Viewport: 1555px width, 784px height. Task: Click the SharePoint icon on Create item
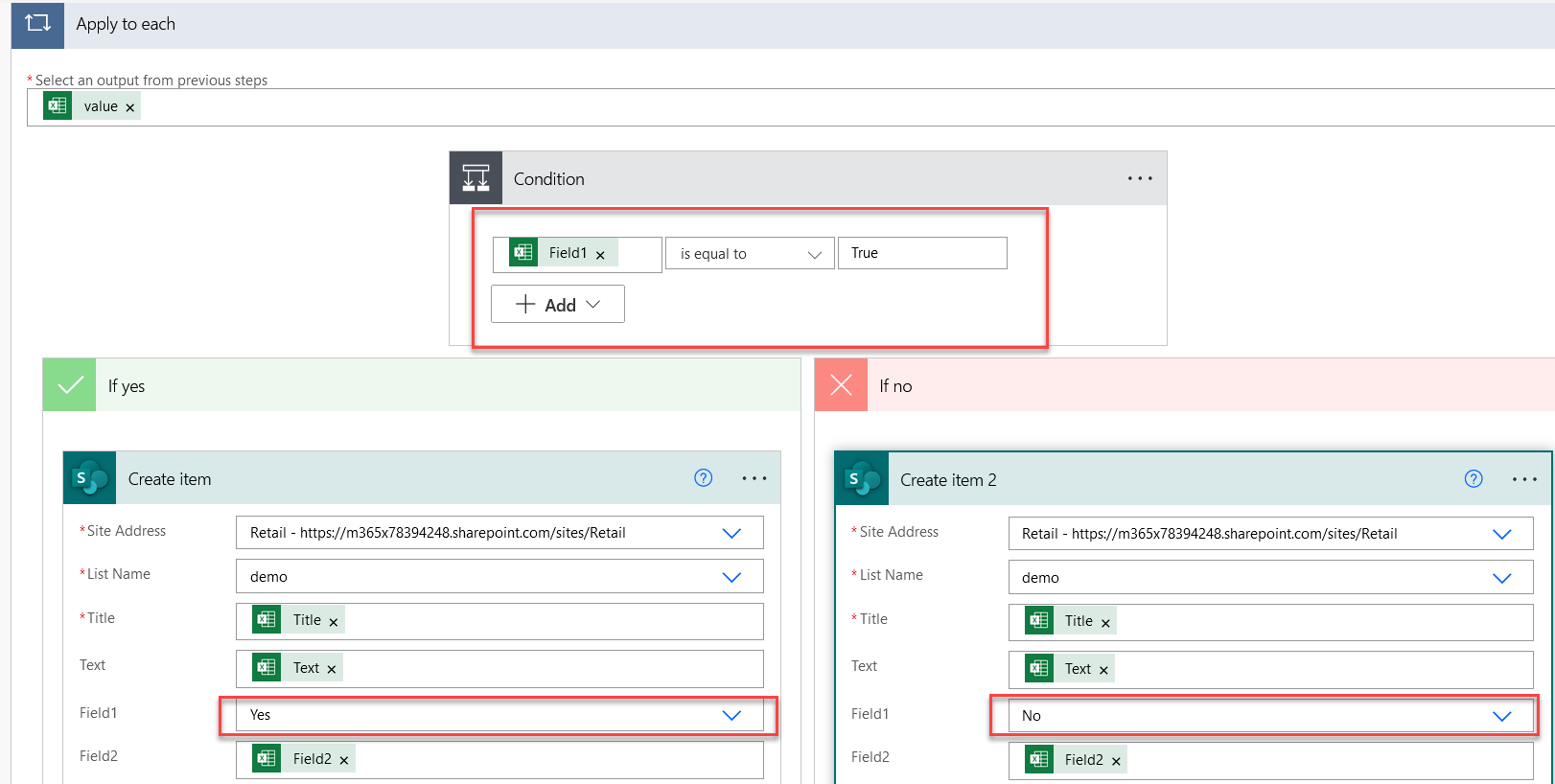coord(90,478)
